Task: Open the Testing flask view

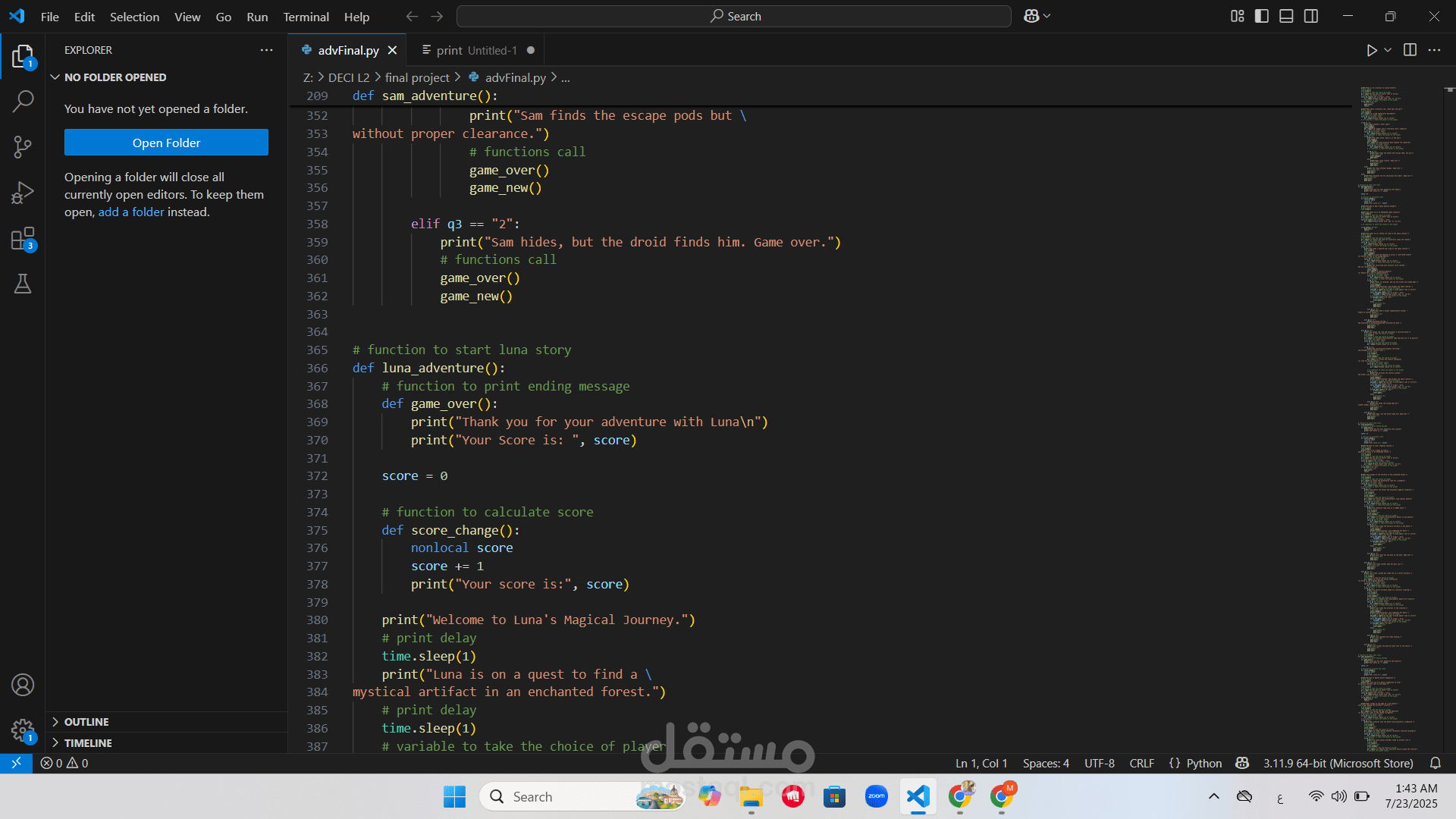Action: click(23, 284)
